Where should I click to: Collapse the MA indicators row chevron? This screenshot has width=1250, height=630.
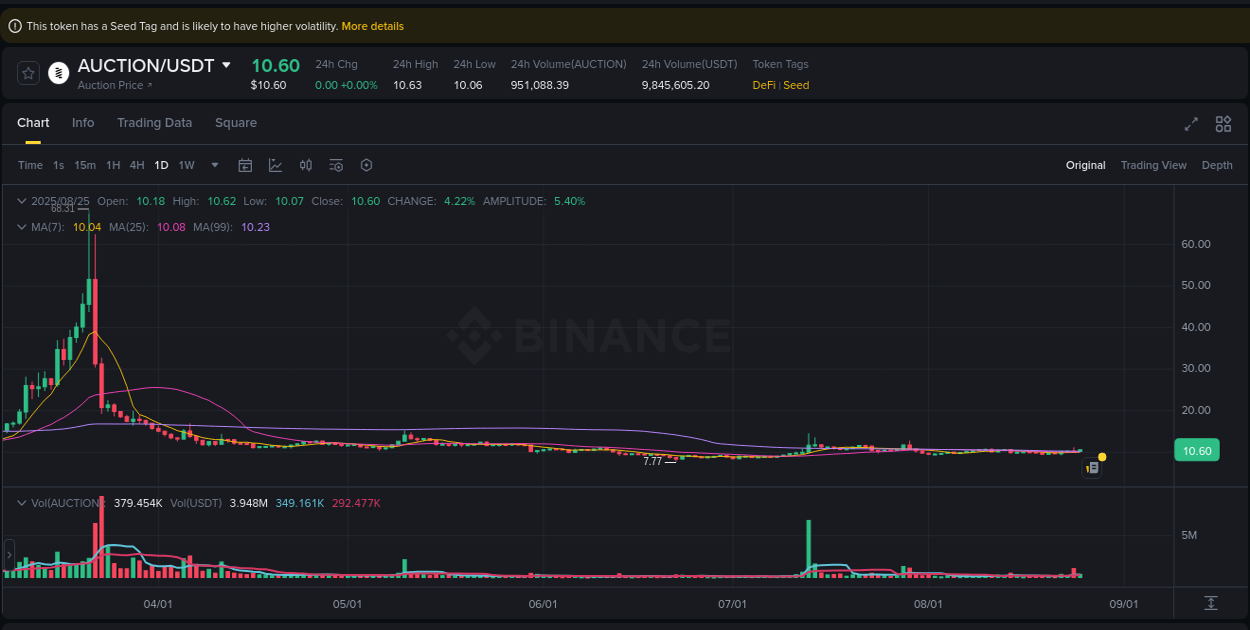[x=20, y=227]
